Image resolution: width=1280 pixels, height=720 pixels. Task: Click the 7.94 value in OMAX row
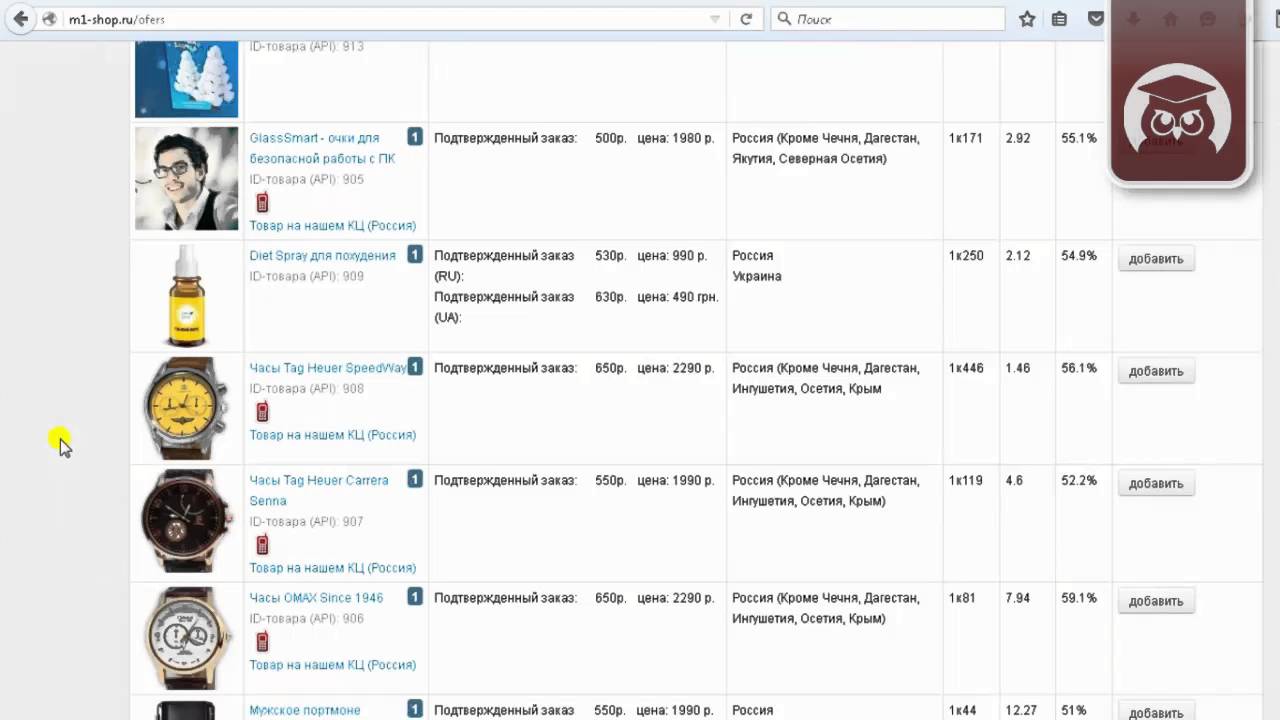click(x=1018, y=598)
